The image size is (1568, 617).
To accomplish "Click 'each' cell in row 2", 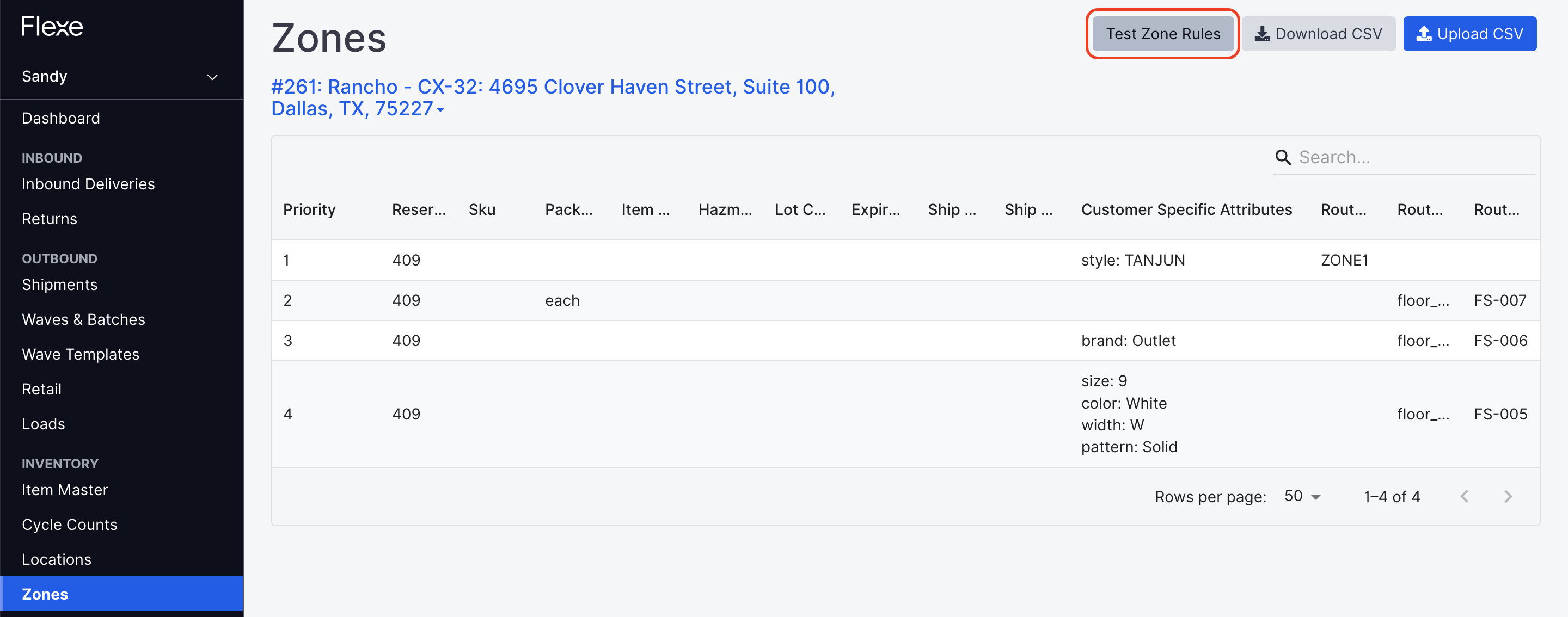I will 562,300.
